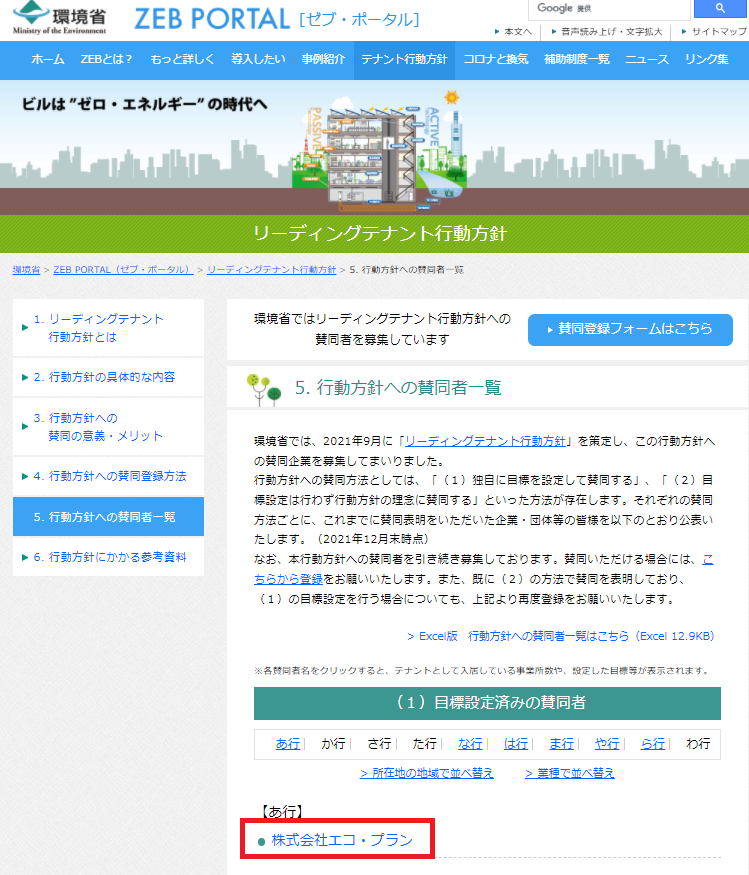Go to 補助制度一覧 in the navigation bar
Viewport: 749px width, 875px height.
click(577, 60)
